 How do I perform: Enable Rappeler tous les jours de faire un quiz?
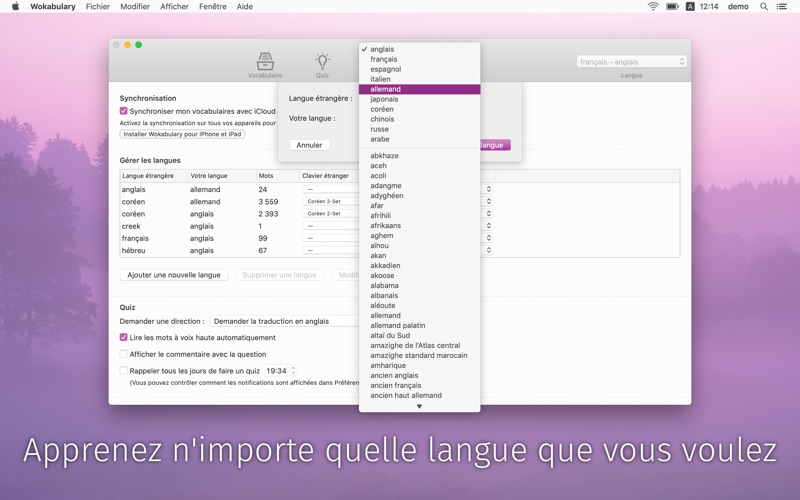123,370
